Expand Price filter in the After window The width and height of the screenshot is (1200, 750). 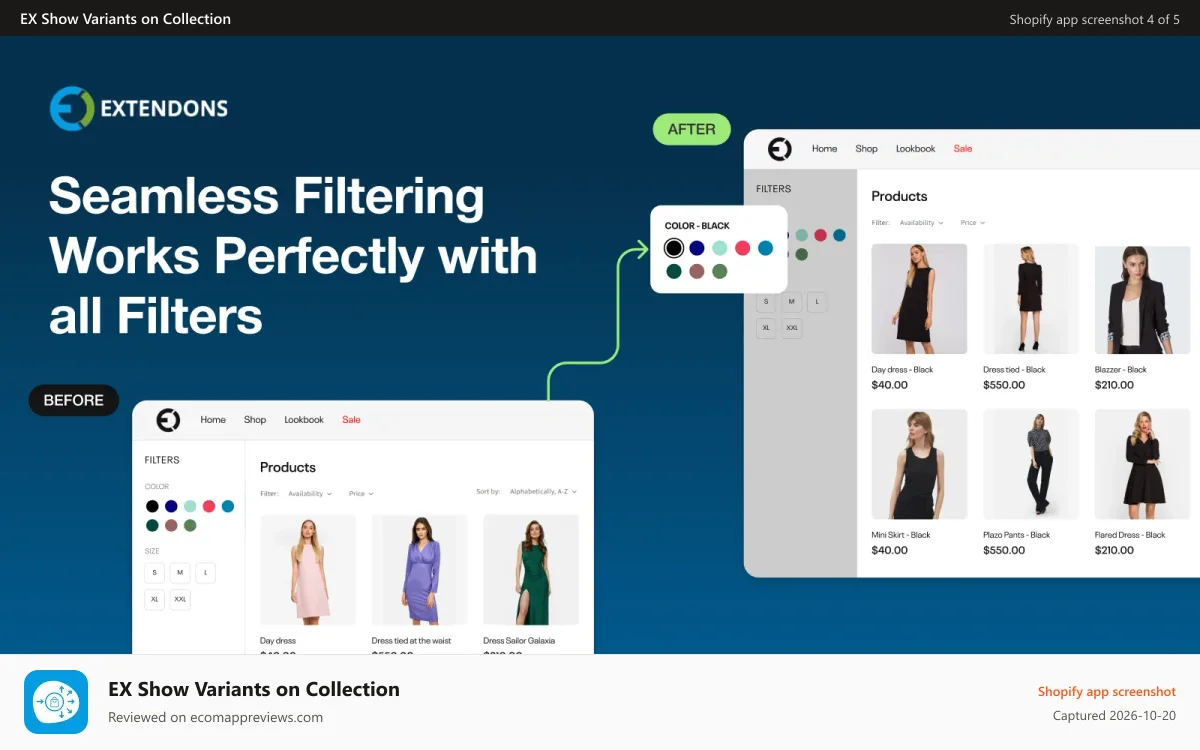click(x=973, y=223)
